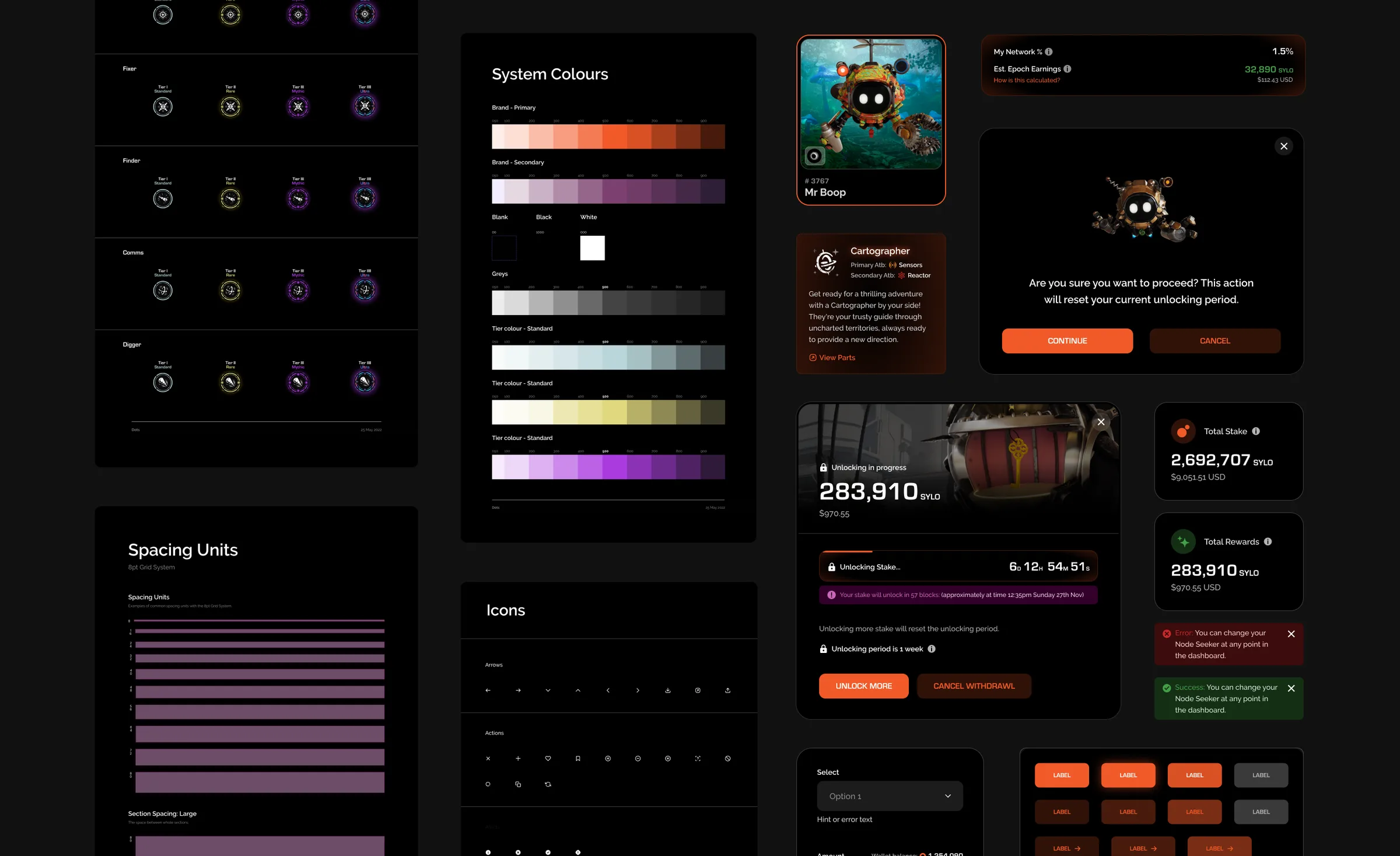1400x856 pixels.
Task: Click the chevron right icon under Arrows
Action: pos(638,690)
